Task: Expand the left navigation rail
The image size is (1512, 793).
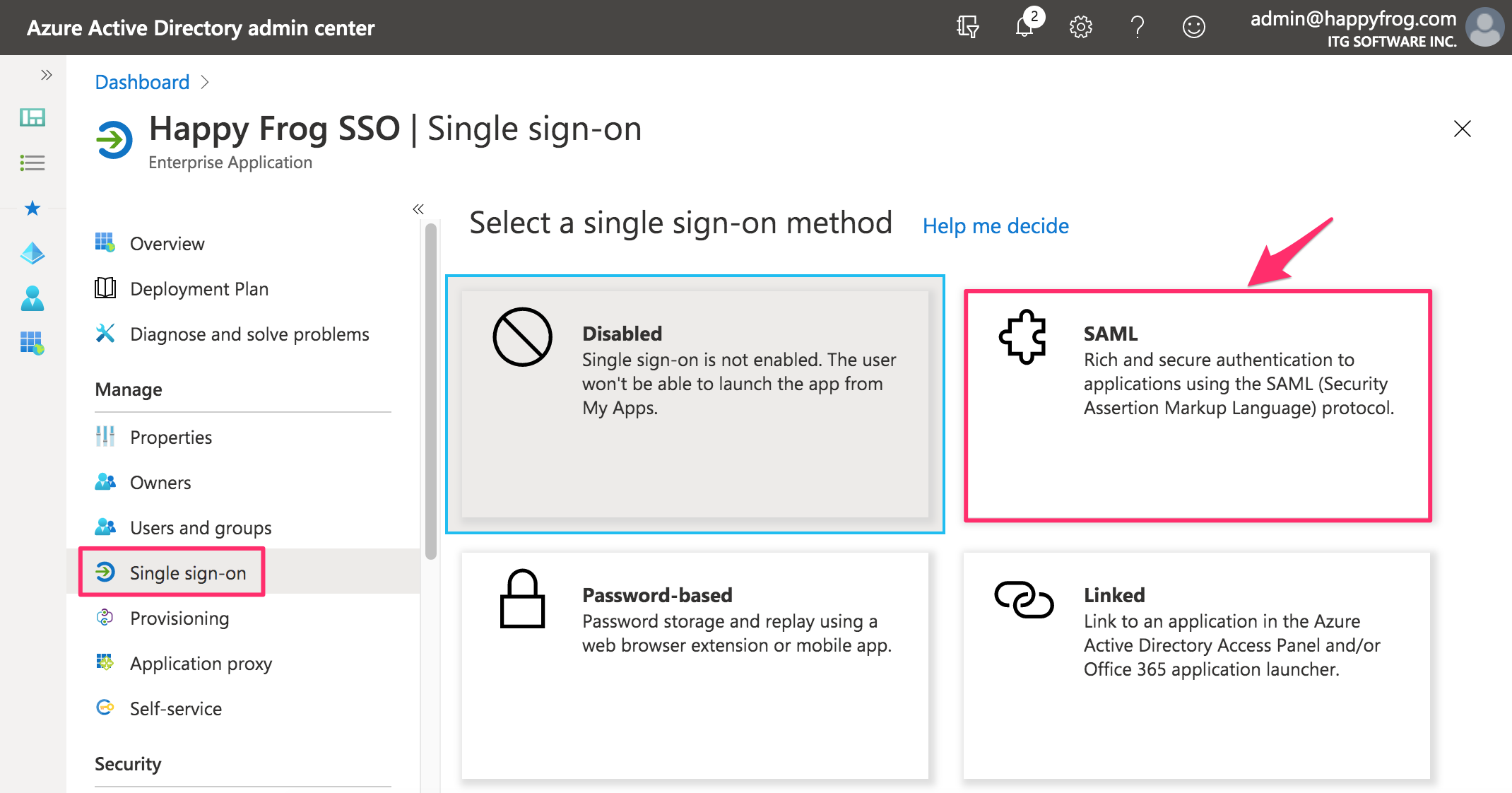Action: [x=46, y=75]
